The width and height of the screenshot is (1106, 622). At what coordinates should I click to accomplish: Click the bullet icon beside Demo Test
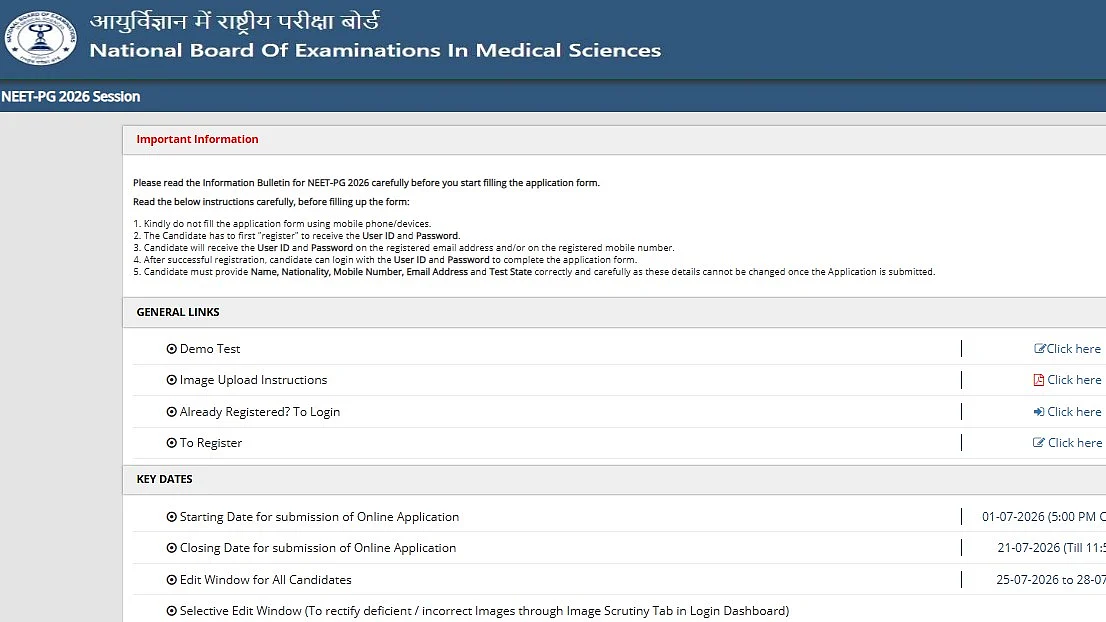[171, 349]
